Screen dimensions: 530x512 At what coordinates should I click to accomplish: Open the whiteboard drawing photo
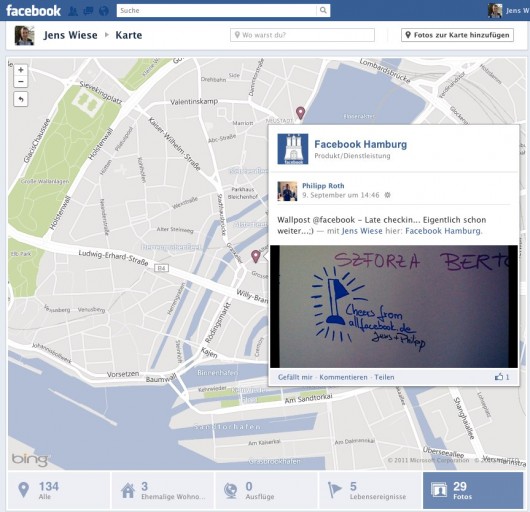(394, 307)
